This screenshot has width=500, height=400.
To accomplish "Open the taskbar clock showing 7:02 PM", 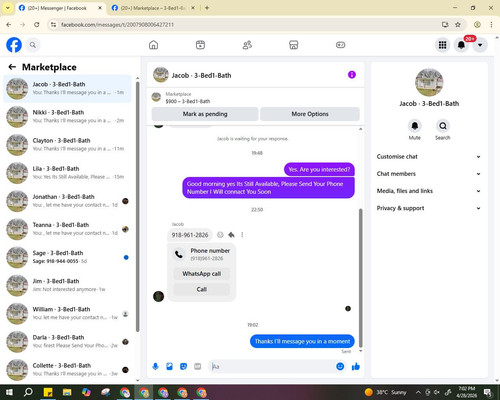I will 466,392.
